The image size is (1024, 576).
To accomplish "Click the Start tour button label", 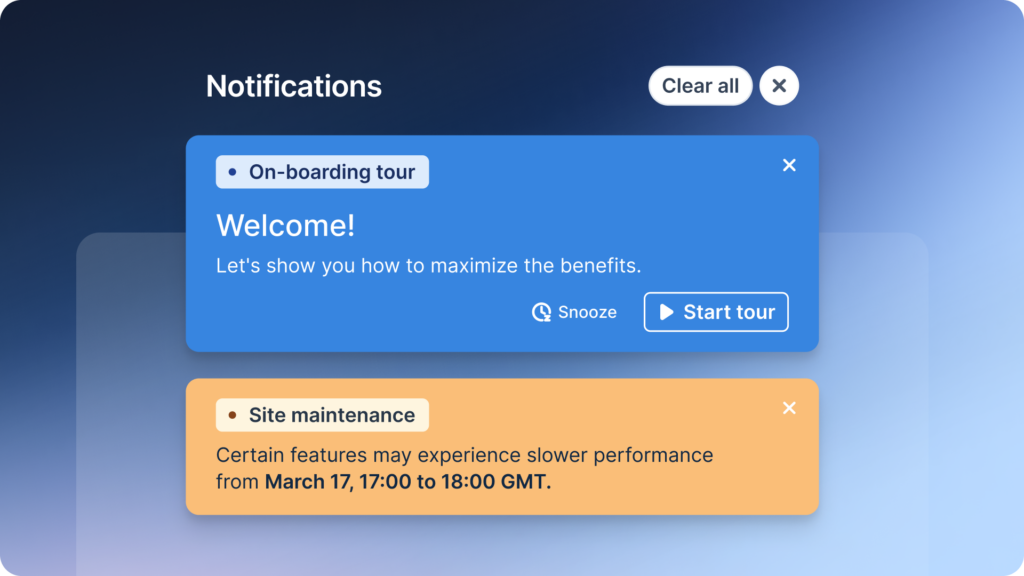I will click(728, 312).
